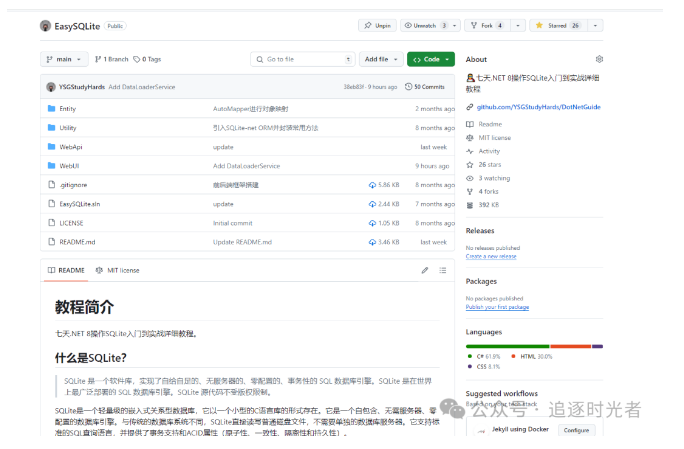Open the EasySQLite.sln file
Screen dimensions: 684x449
tap(80, 204)
